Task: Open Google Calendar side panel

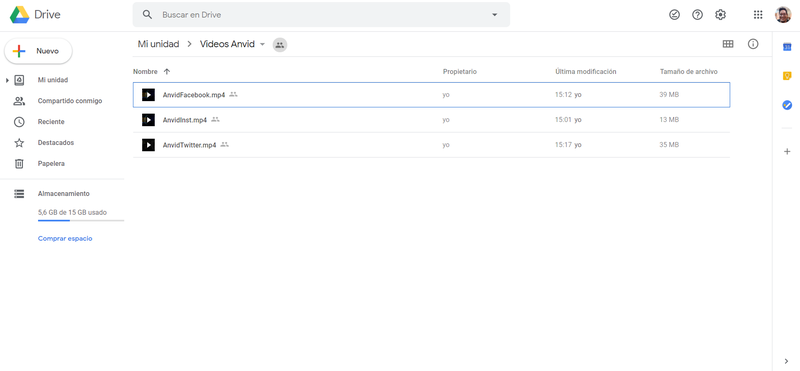Action: (x=787, y=47)
